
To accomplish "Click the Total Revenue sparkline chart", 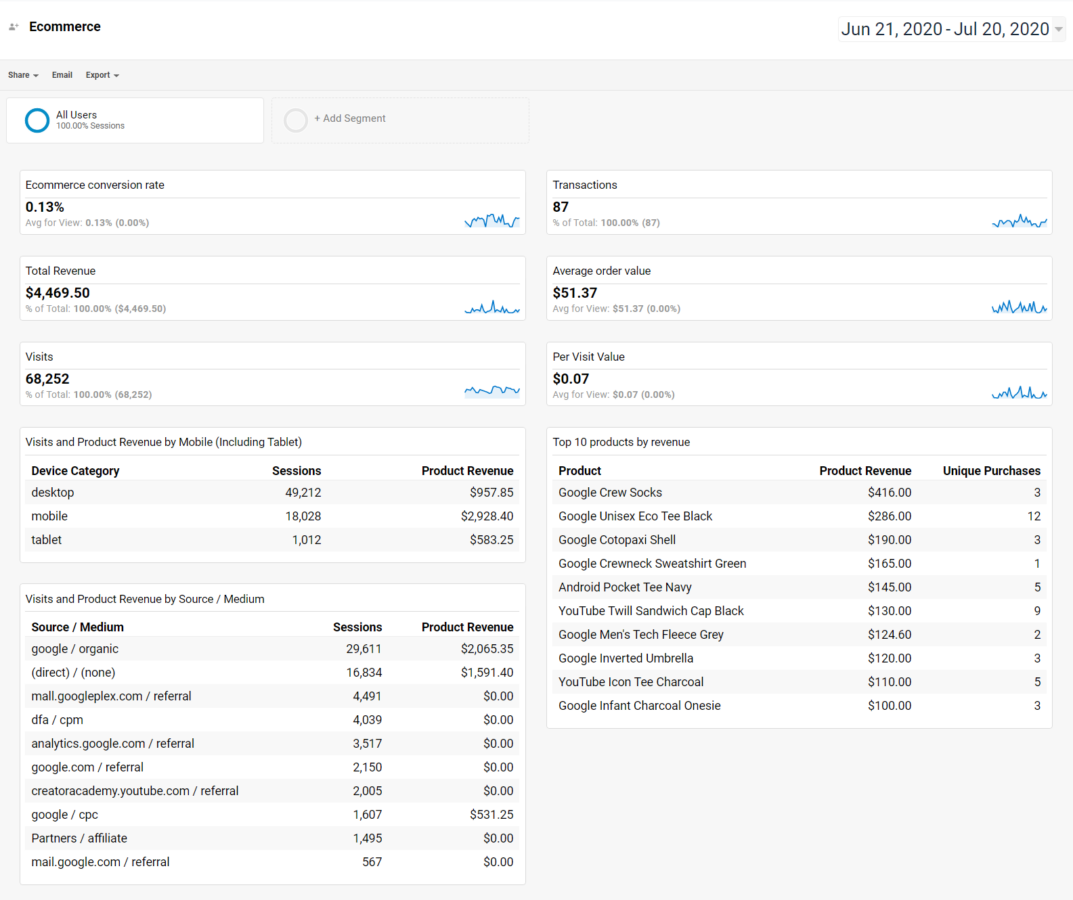I will coord(492,308).
